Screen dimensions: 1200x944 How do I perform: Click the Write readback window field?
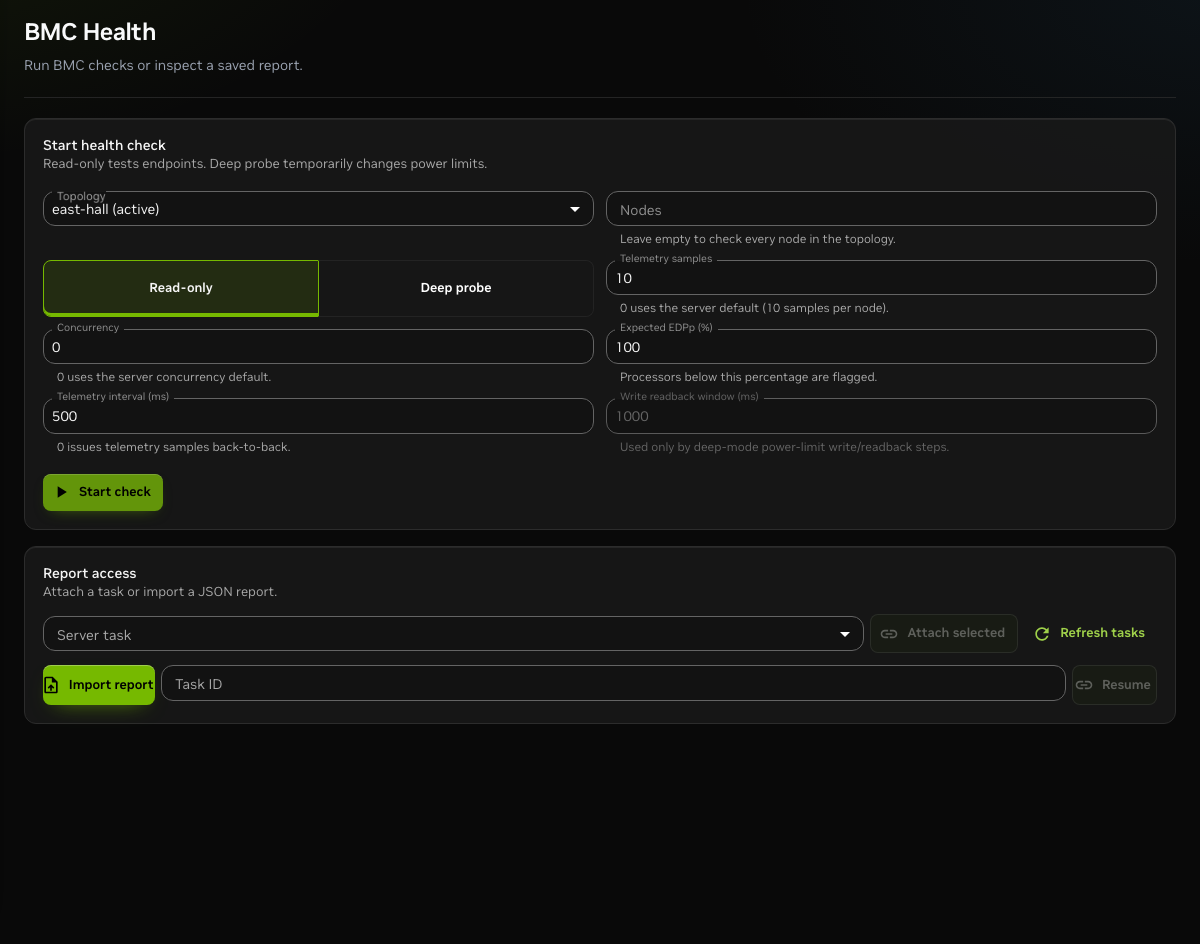pos(881,416)
